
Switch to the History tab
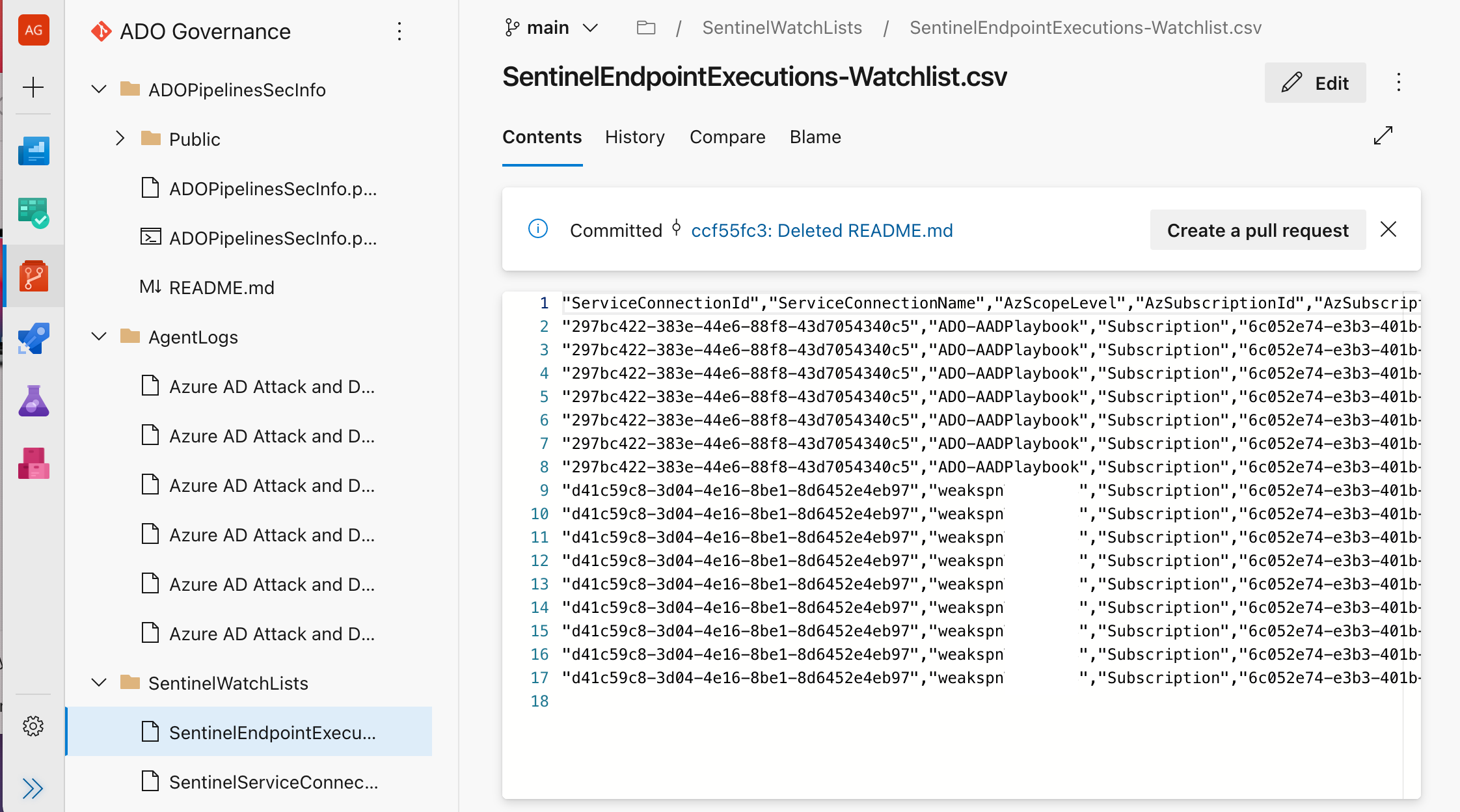click(x=635, y=137)
